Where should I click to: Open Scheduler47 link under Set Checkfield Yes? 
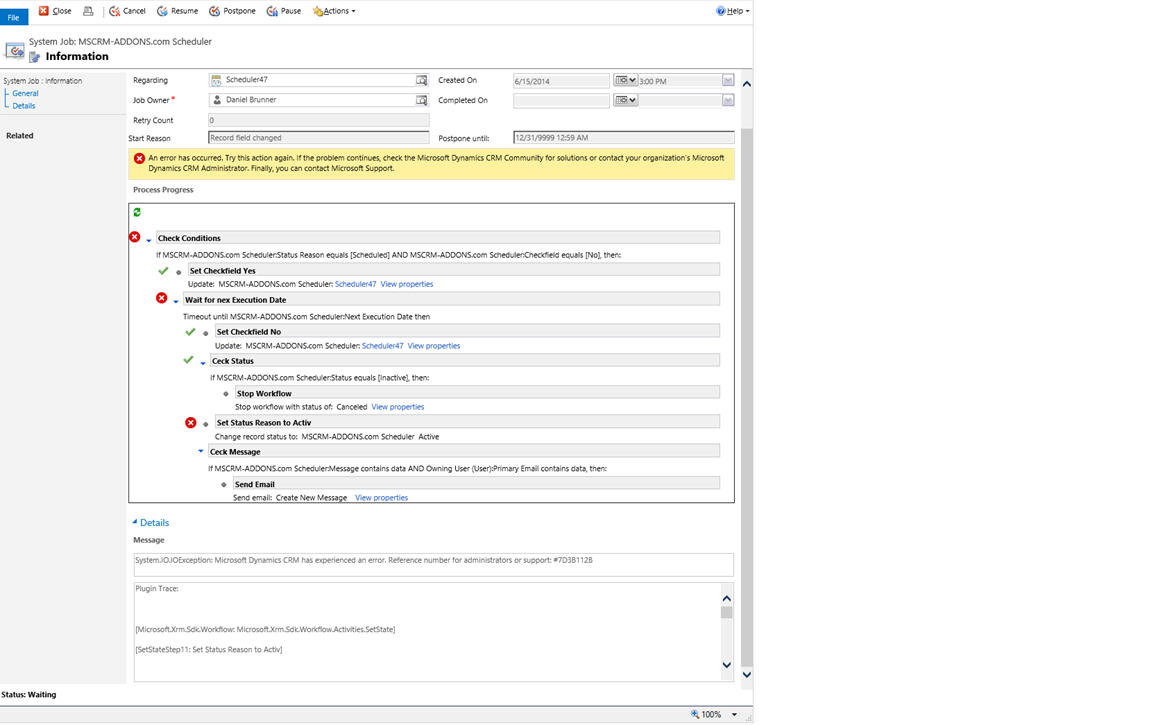pyautogui.click(x=355, y=284)
